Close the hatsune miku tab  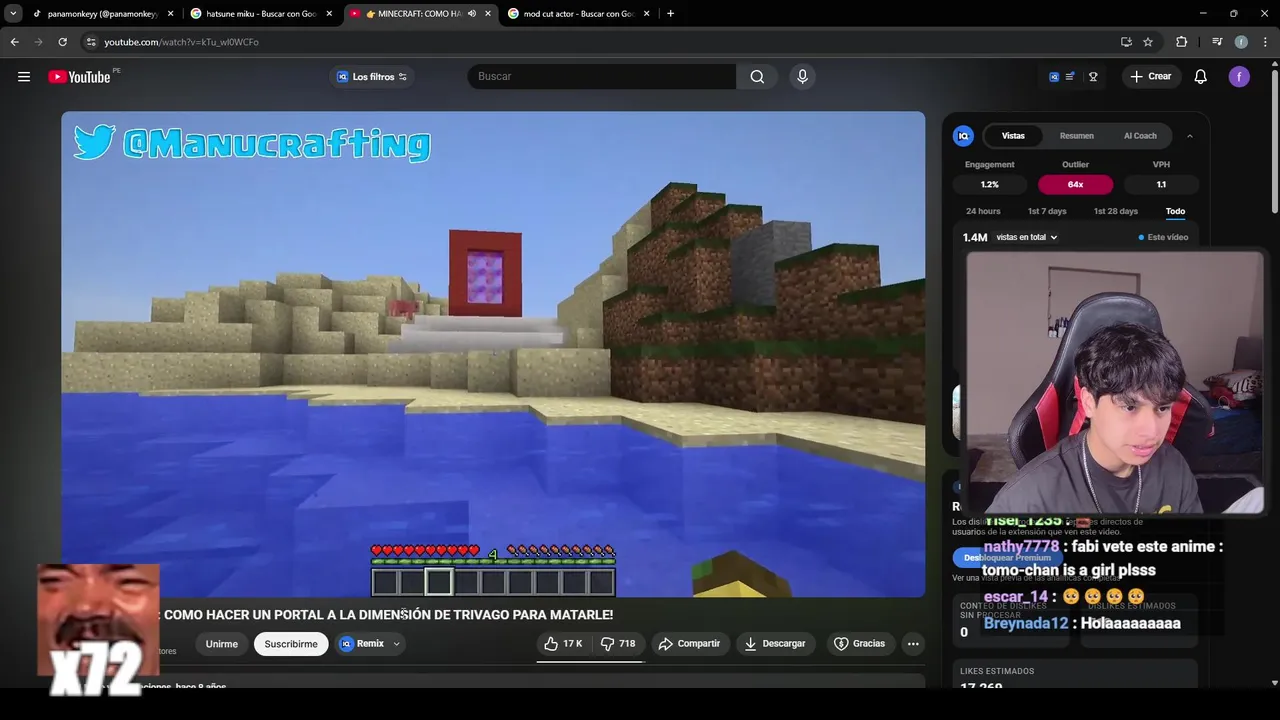point(329,14)
